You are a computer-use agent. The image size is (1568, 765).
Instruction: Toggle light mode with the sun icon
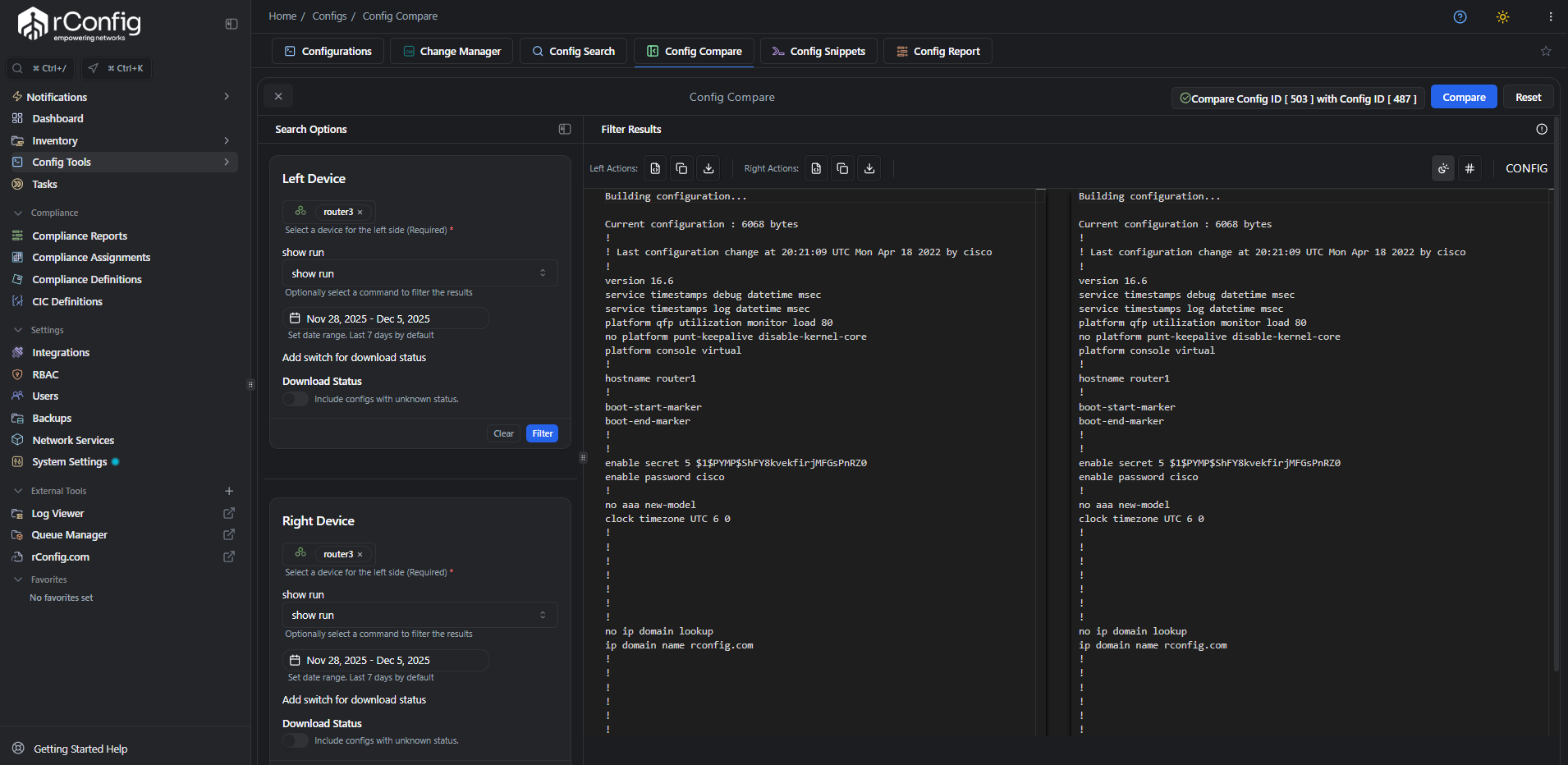coord(1503,16)
